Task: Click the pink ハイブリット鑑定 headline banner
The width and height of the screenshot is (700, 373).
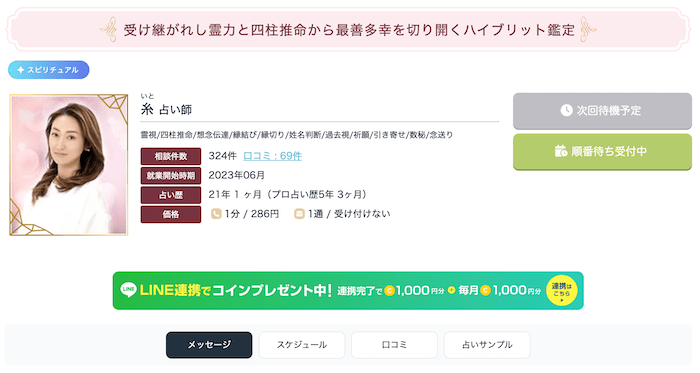Action: (348, 29)
